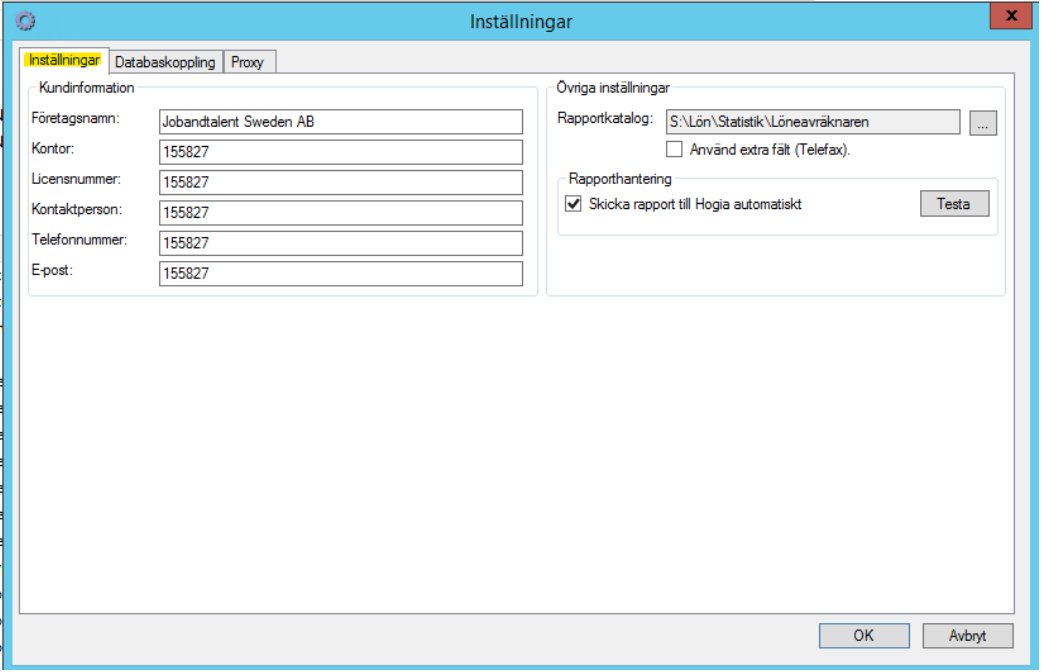Screen dimensions: 1042x672
Task: Click the Kundinformation group heading
Action: pos(86,88)
